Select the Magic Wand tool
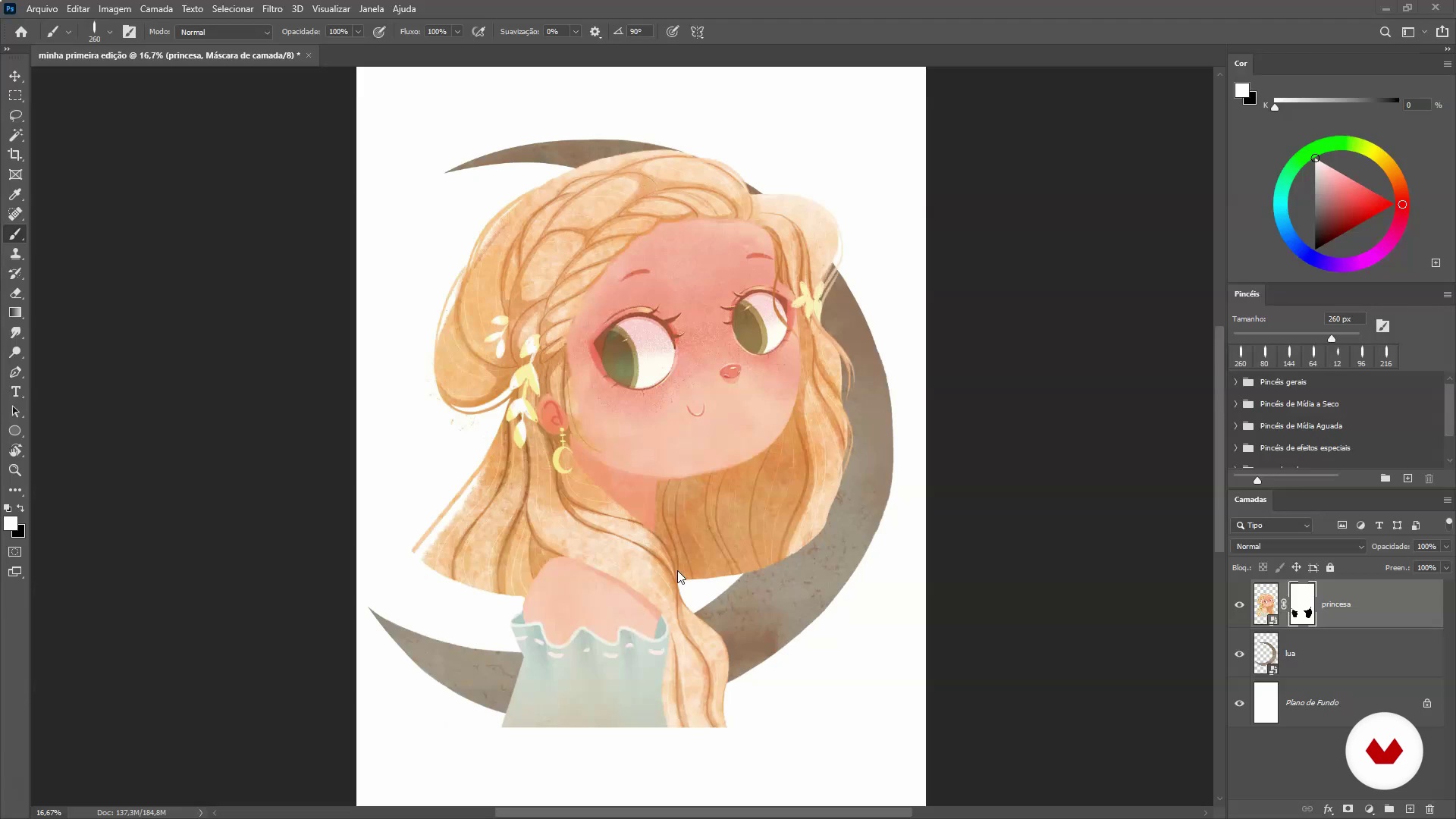The image size is (1456, 819). tap(15, 136)
